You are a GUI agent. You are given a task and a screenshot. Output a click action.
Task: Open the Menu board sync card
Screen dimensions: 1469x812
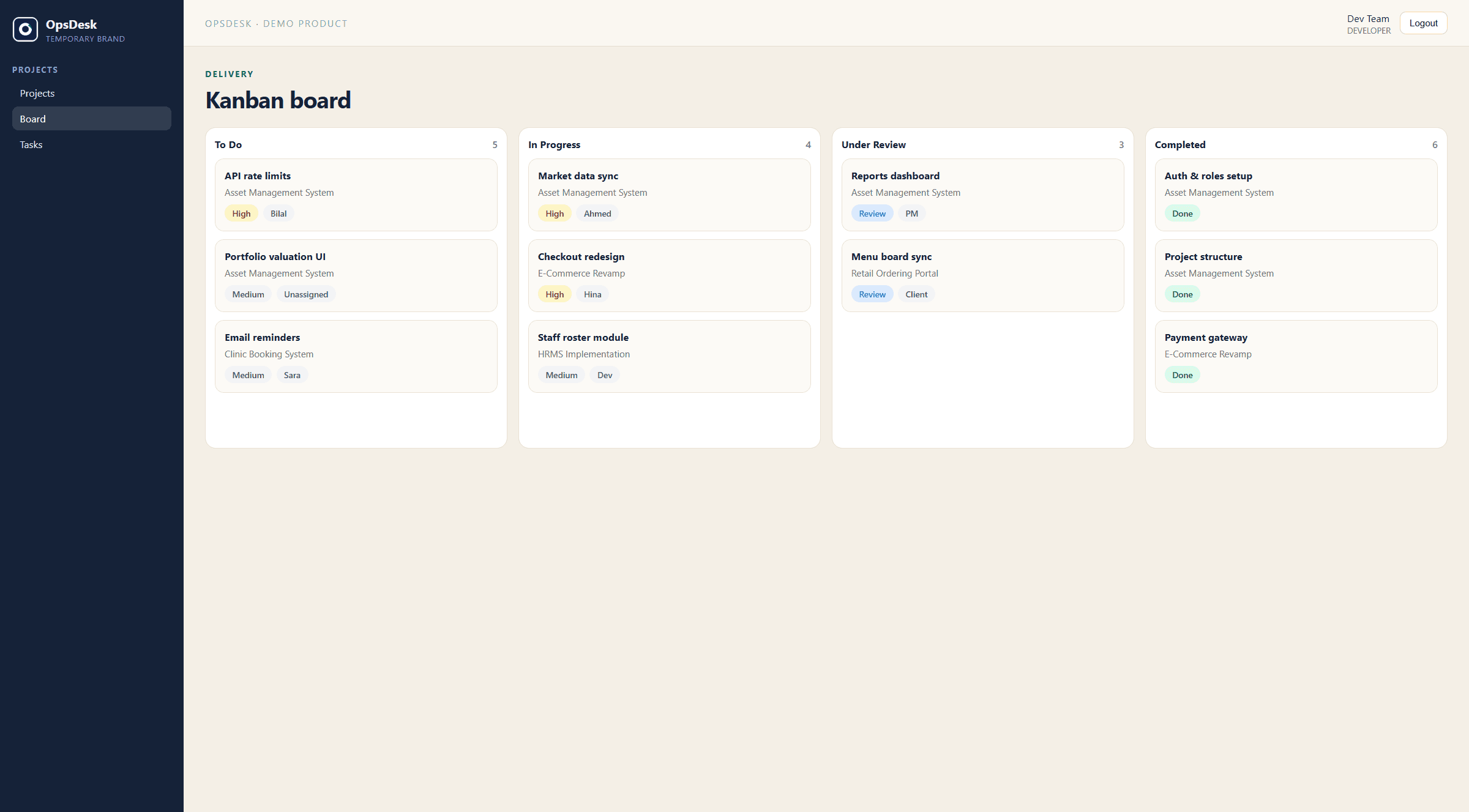[983, 276]
